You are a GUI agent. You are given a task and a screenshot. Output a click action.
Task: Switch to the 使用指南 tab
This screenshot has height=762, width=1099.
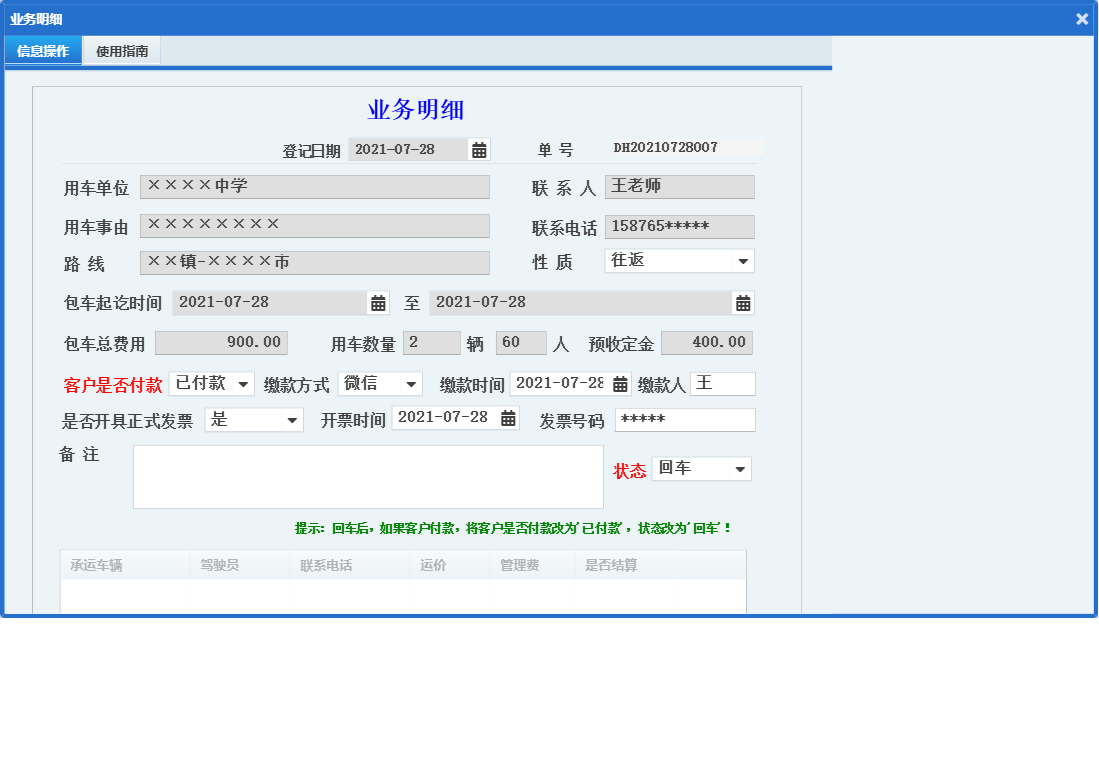point(121,49)
